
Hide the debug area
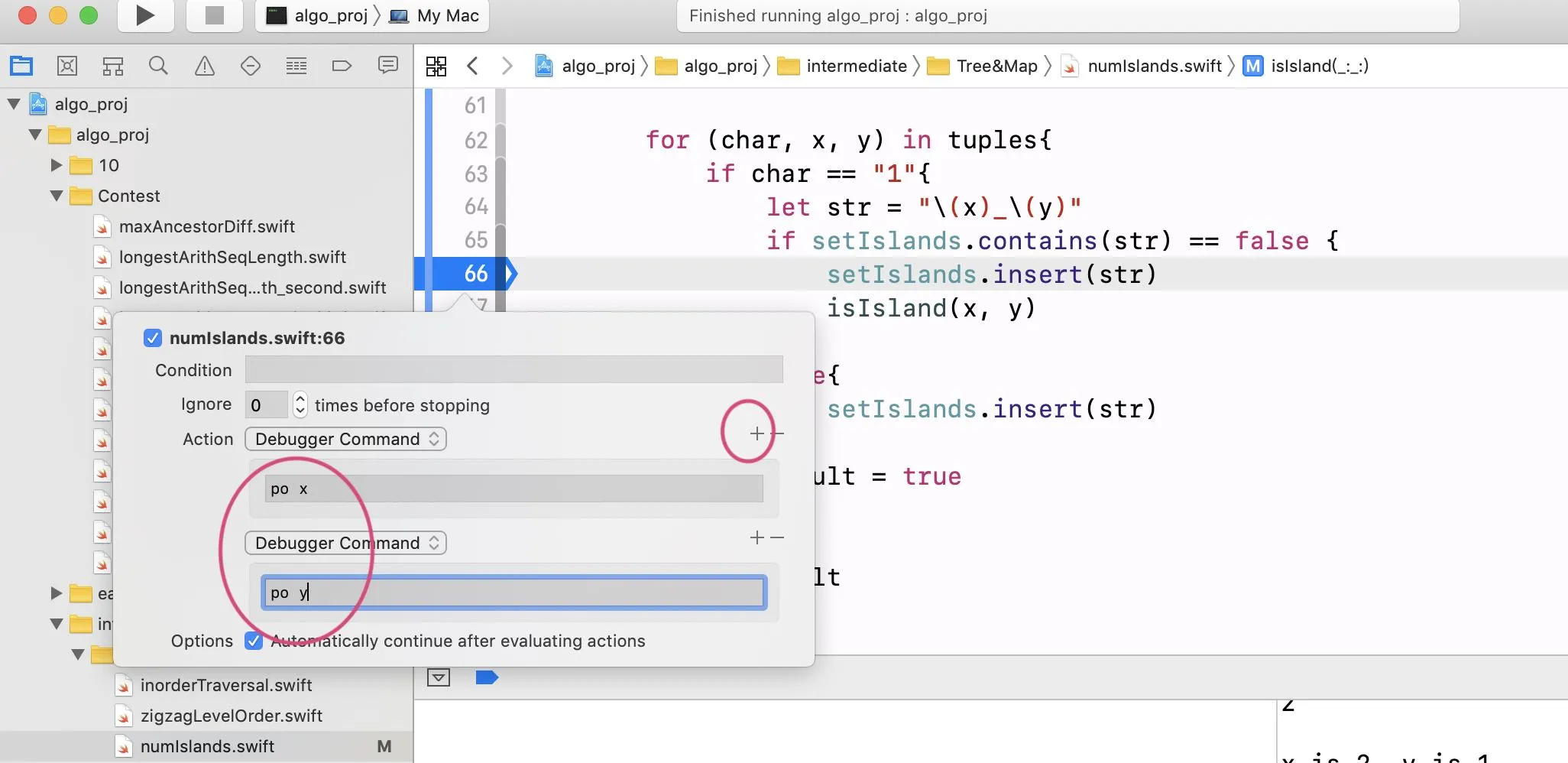439,677
